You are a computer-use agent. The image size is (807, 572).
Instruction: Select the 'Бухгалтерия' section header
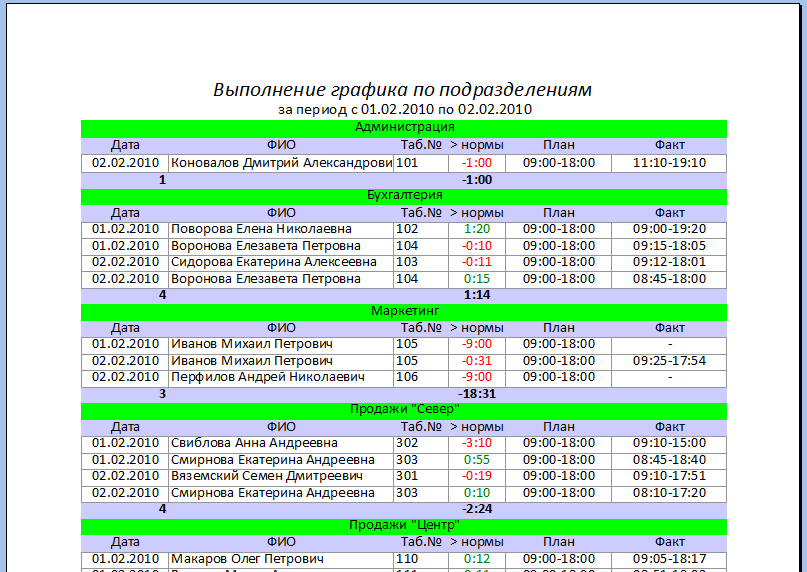coord(404,196)
